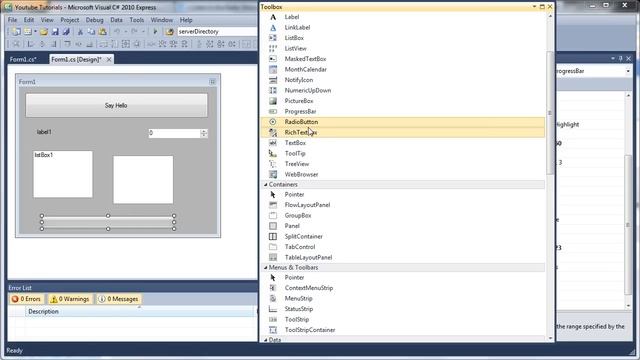Select the progress bar control on form
This screenshot has width=640, height=360.
[x=108, y=222]
